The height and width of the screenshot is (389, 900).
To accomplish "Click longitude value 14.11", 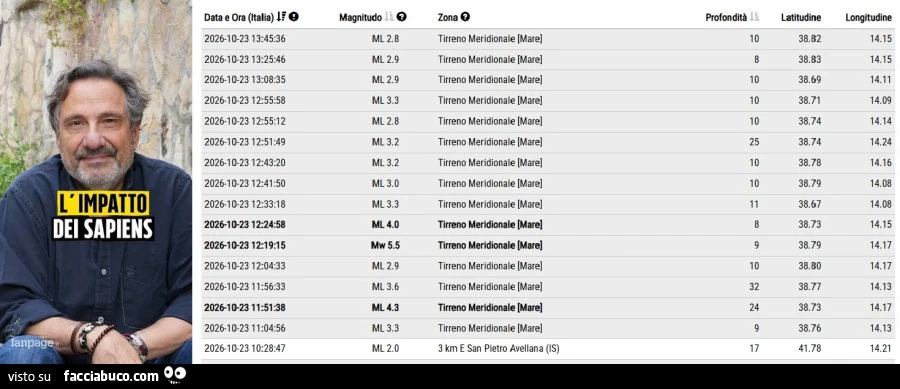I will pos(880,80).
